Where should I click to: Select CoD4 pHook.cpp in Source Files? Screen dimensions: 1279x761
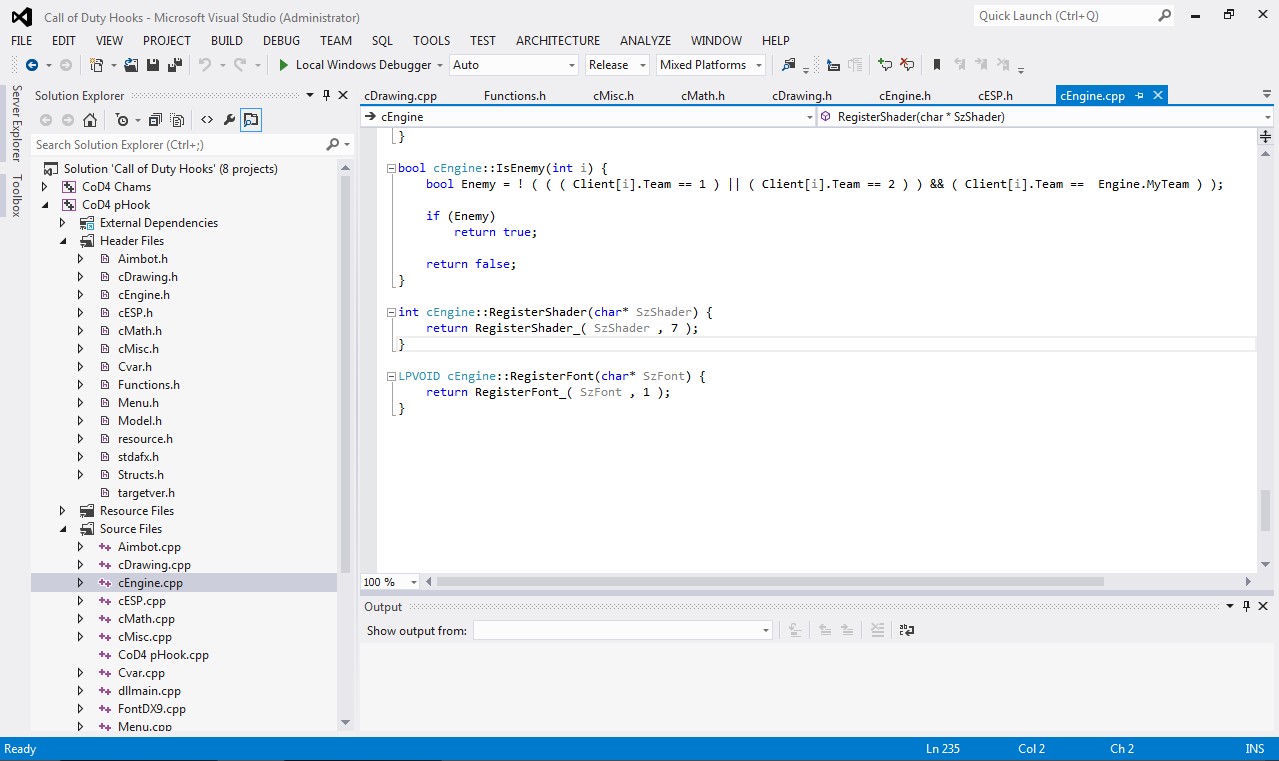pyautogui.click(x=163, y=655)
